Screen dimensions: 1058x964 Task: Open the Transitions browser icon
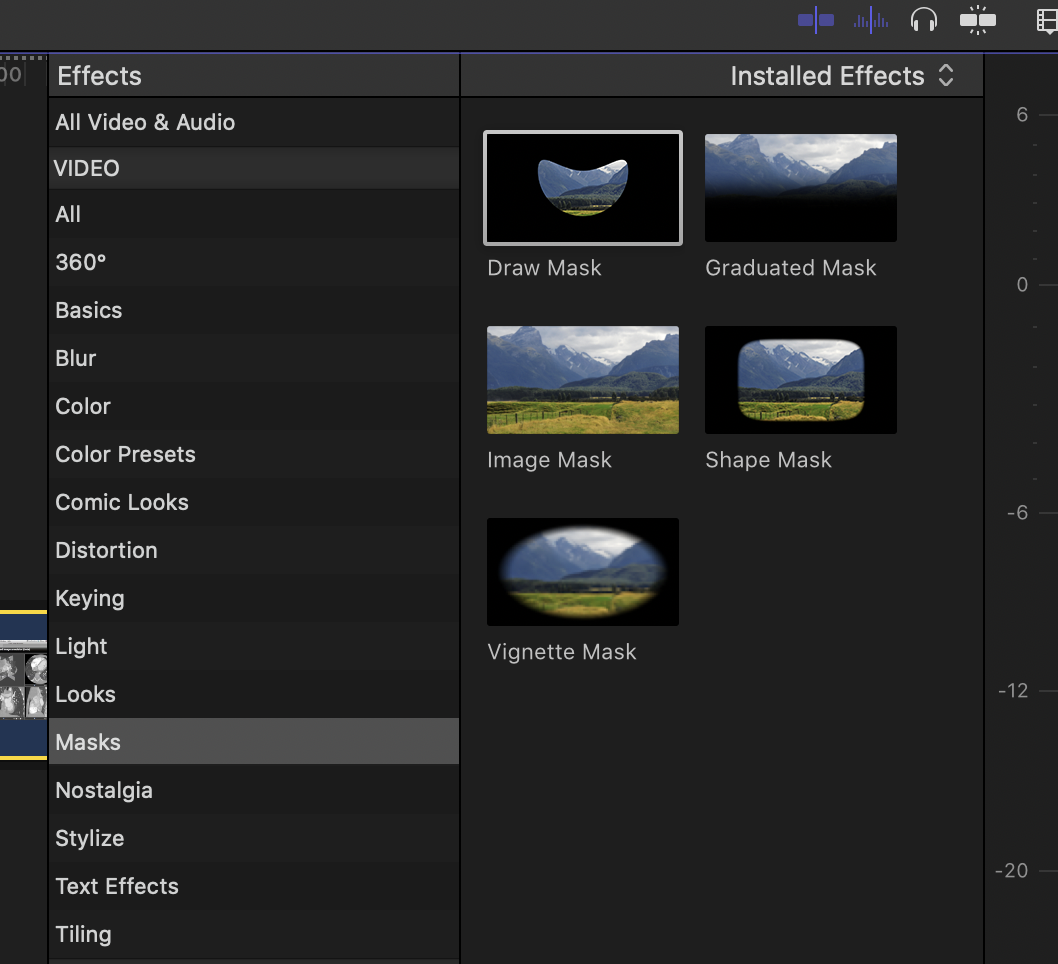pos(978,20)
